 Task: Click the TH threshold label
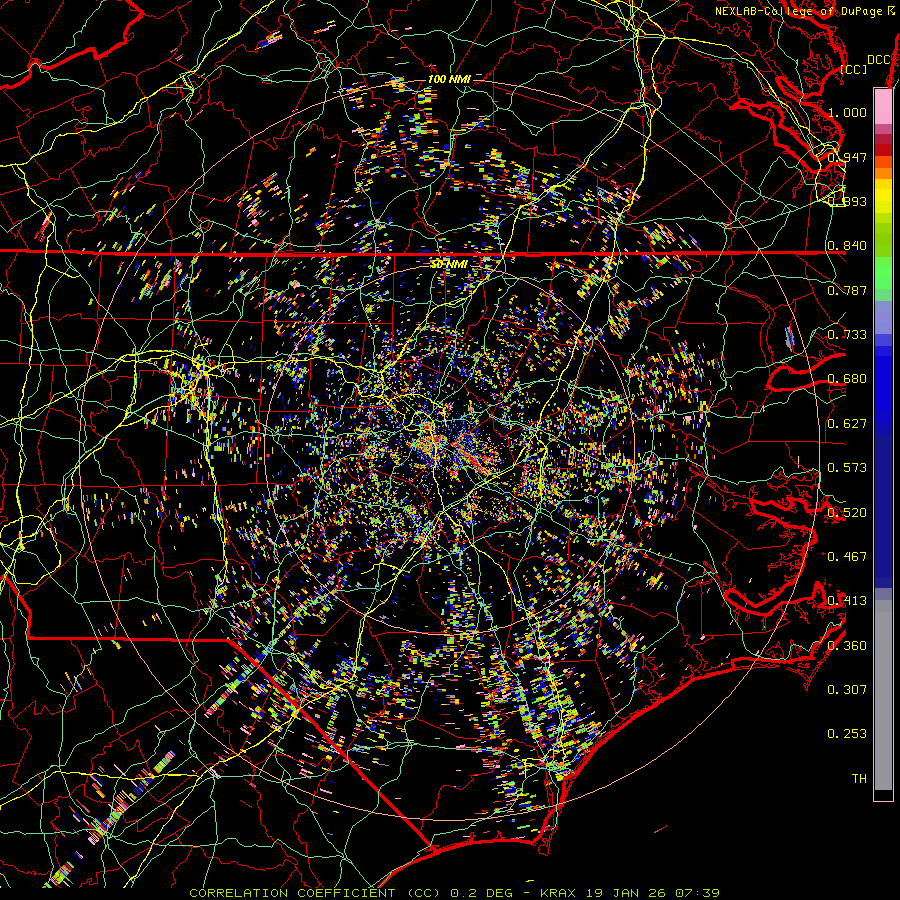tap(859, 778)
